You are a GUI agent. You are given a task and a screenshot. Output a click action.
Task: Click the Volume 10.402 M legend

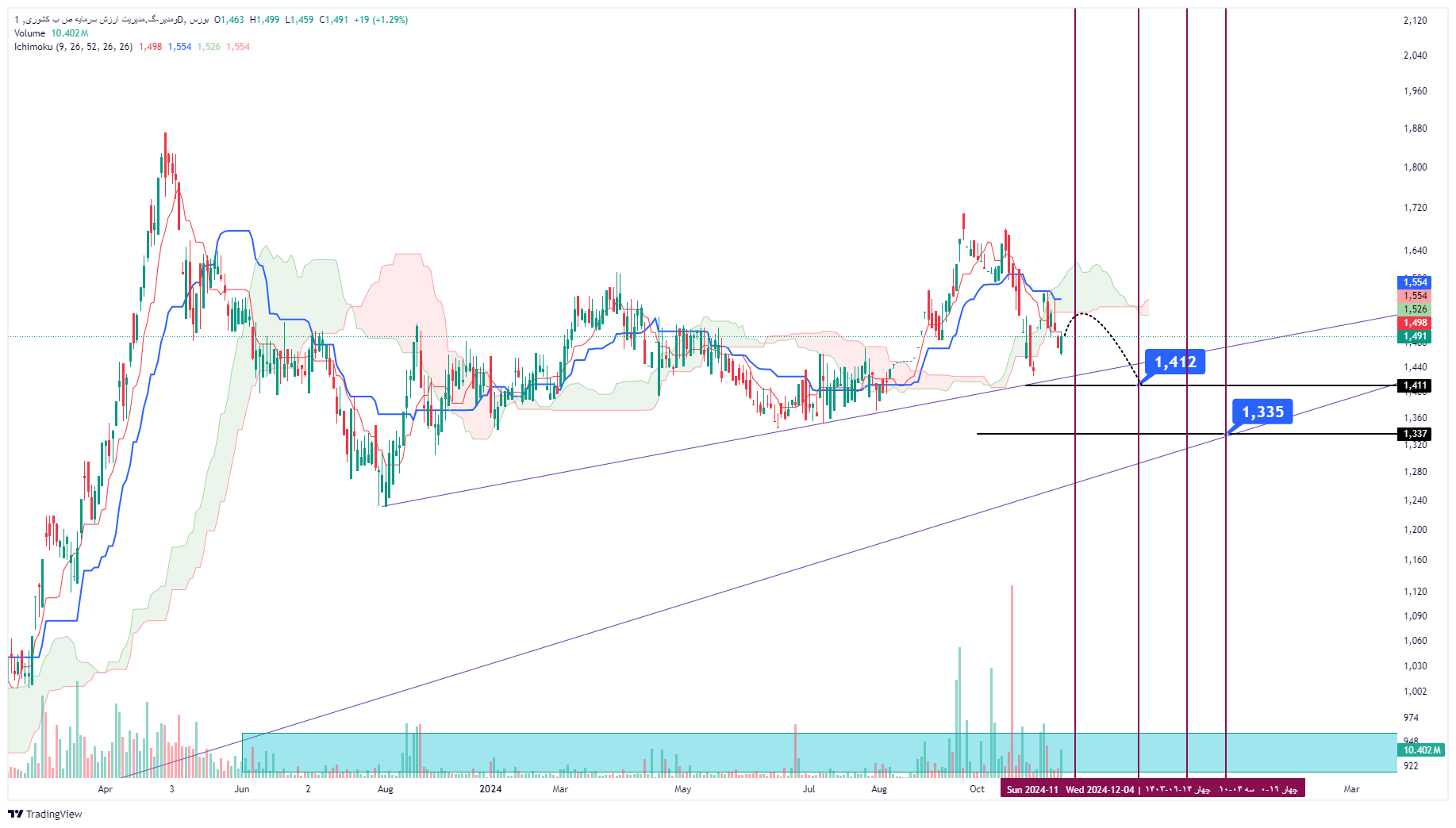51,33
